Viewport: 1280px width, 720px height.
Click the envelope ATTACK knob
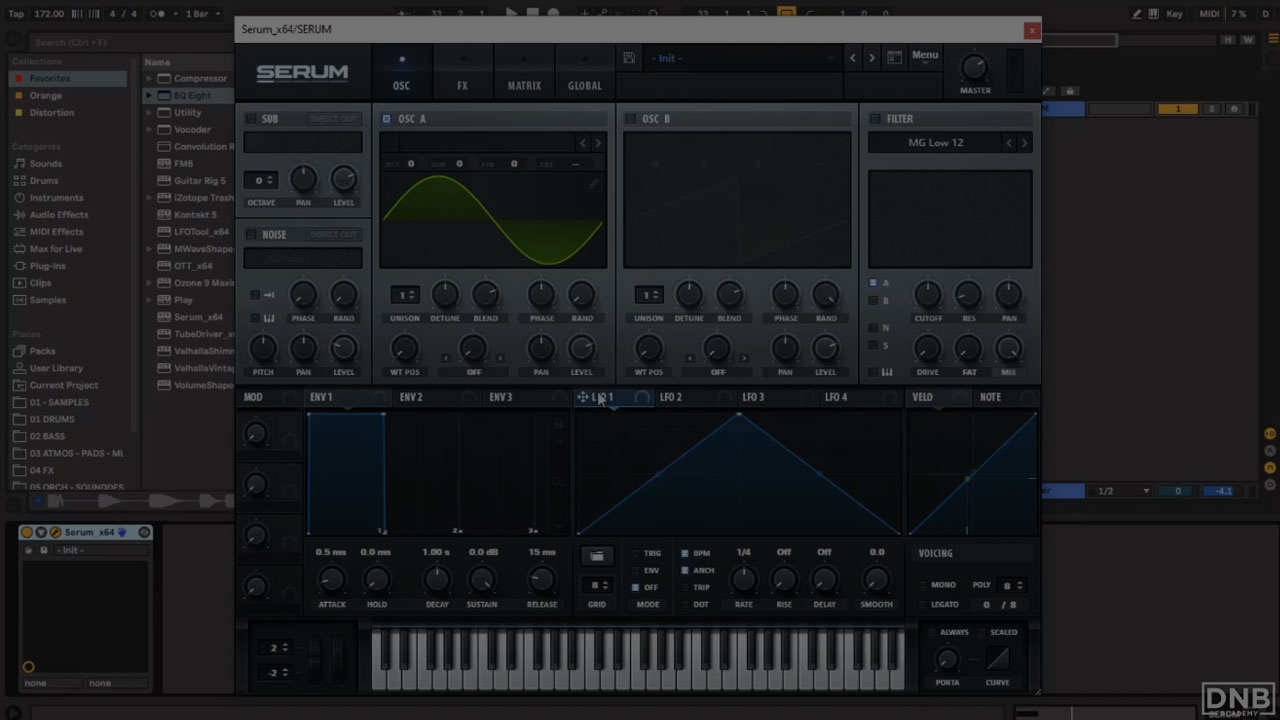tap(331, 579)
